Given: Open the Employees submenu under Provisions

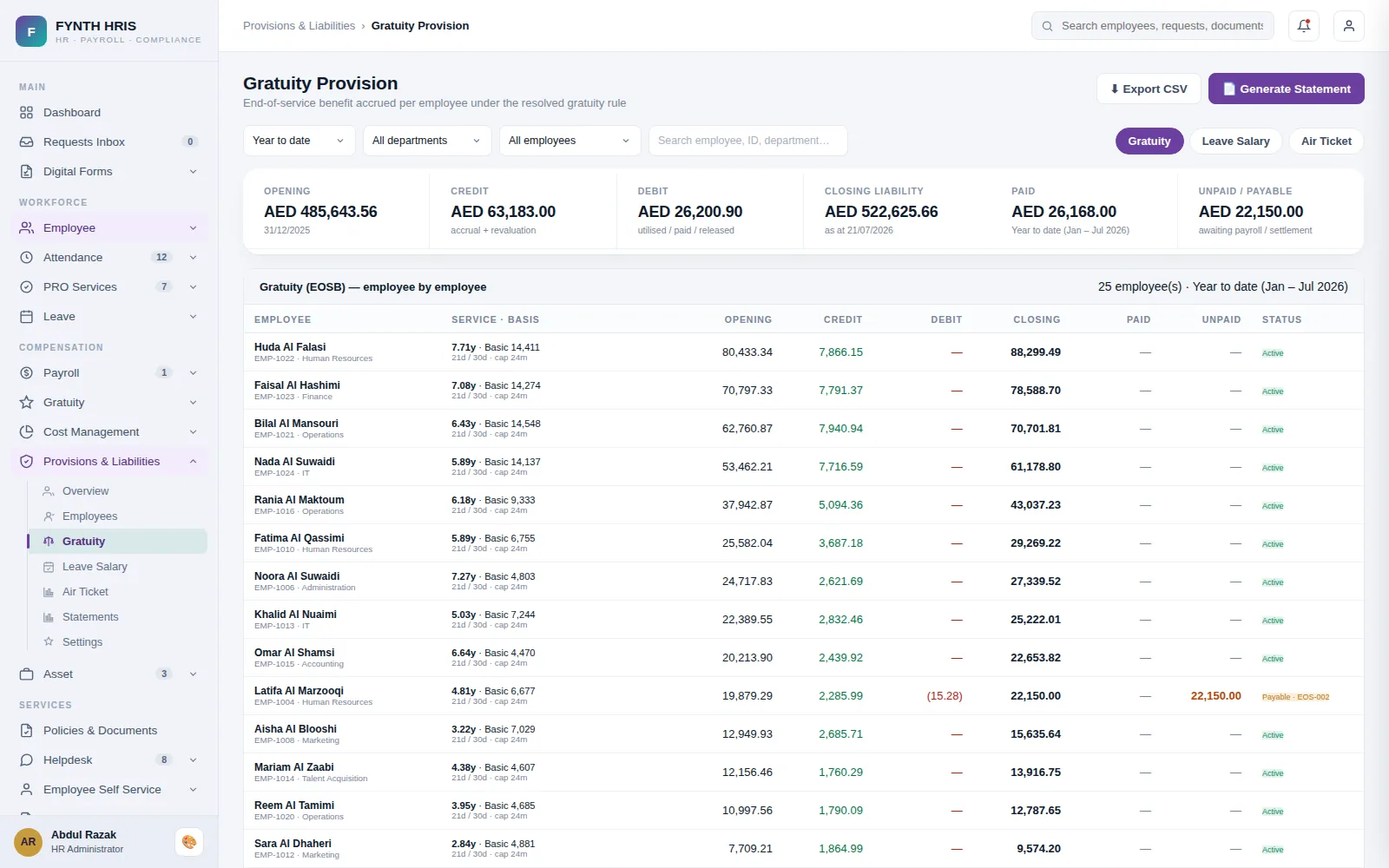Looking at the screenshot, I should tap(117, 516).
